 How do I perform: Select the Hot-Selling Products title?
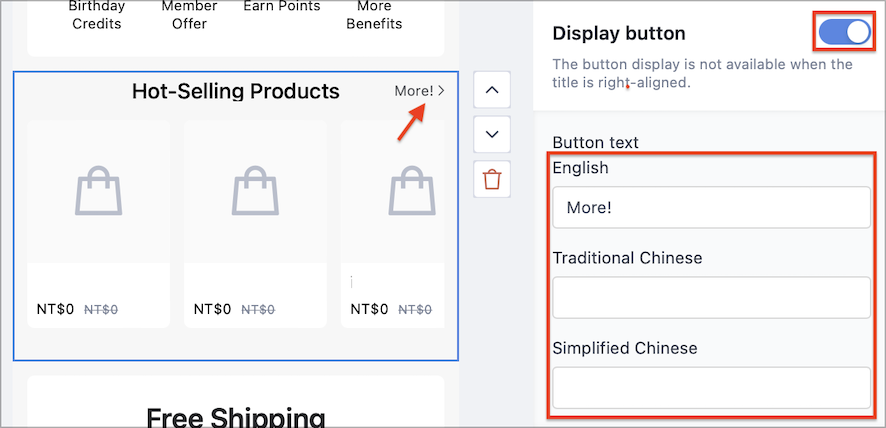coord(236,91)
